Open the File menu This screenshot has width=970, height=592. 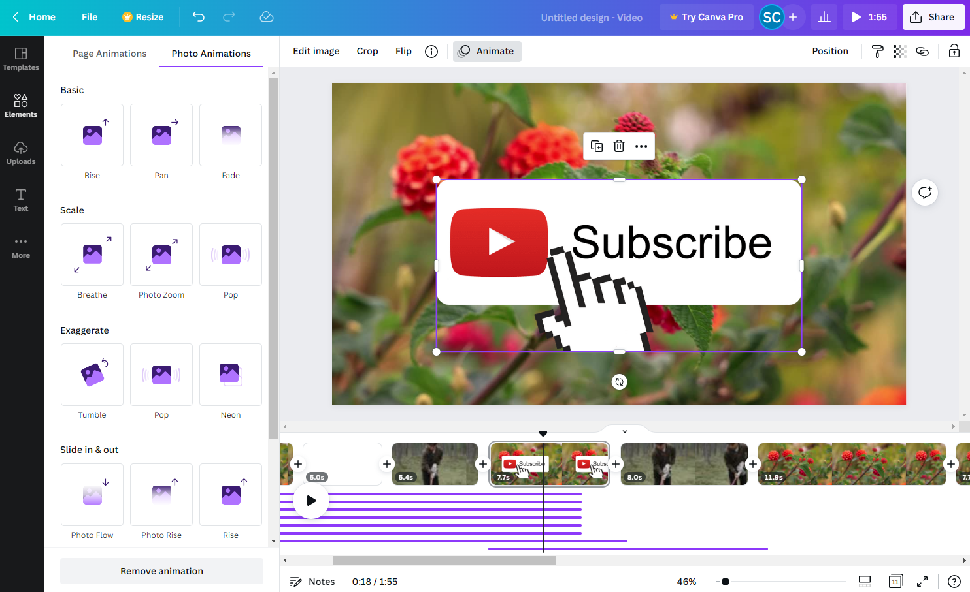coord(89,17)
